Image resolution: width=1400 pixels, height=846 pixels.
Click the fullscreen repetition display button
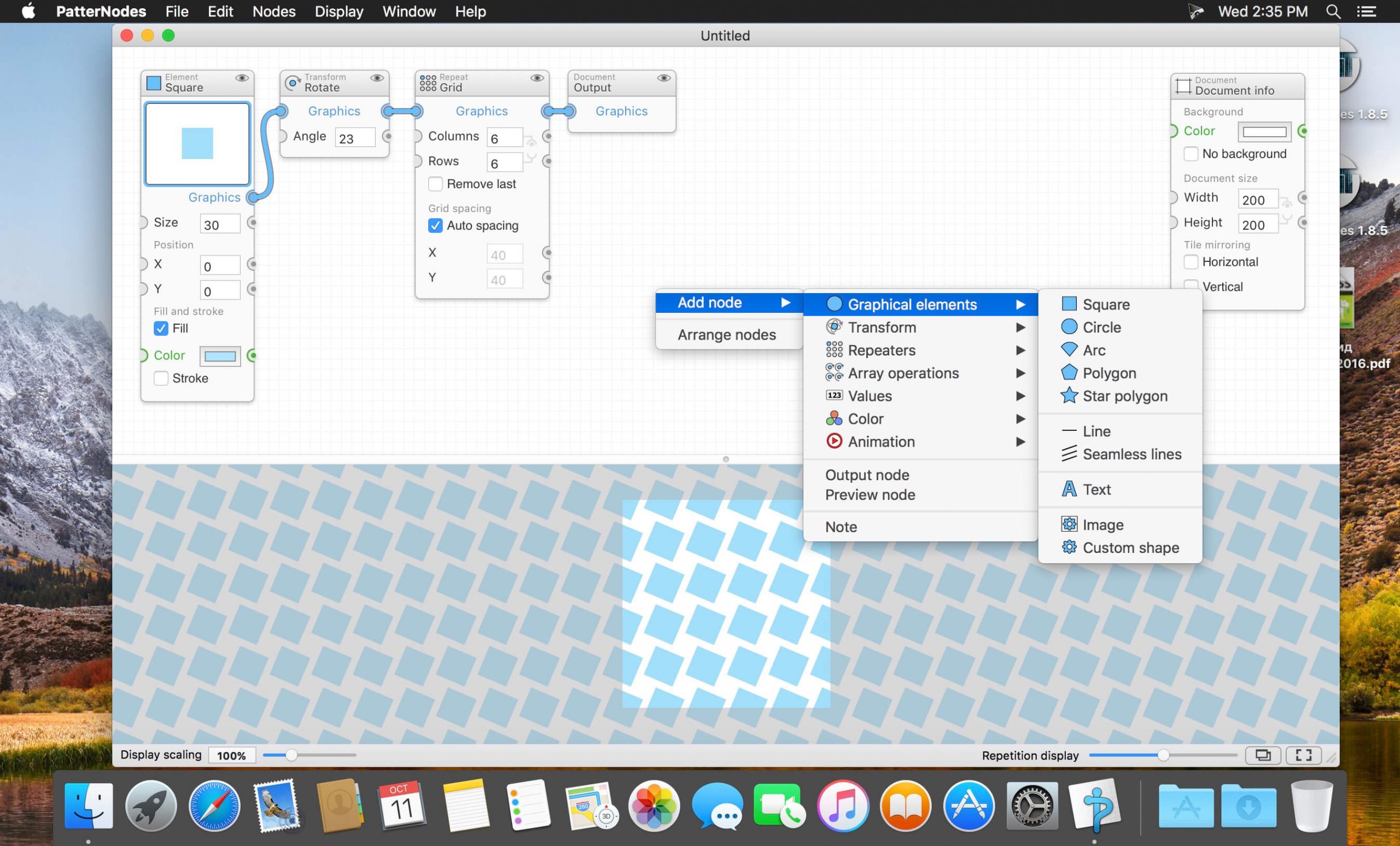pyautogui.click(x=1303, y=755)
